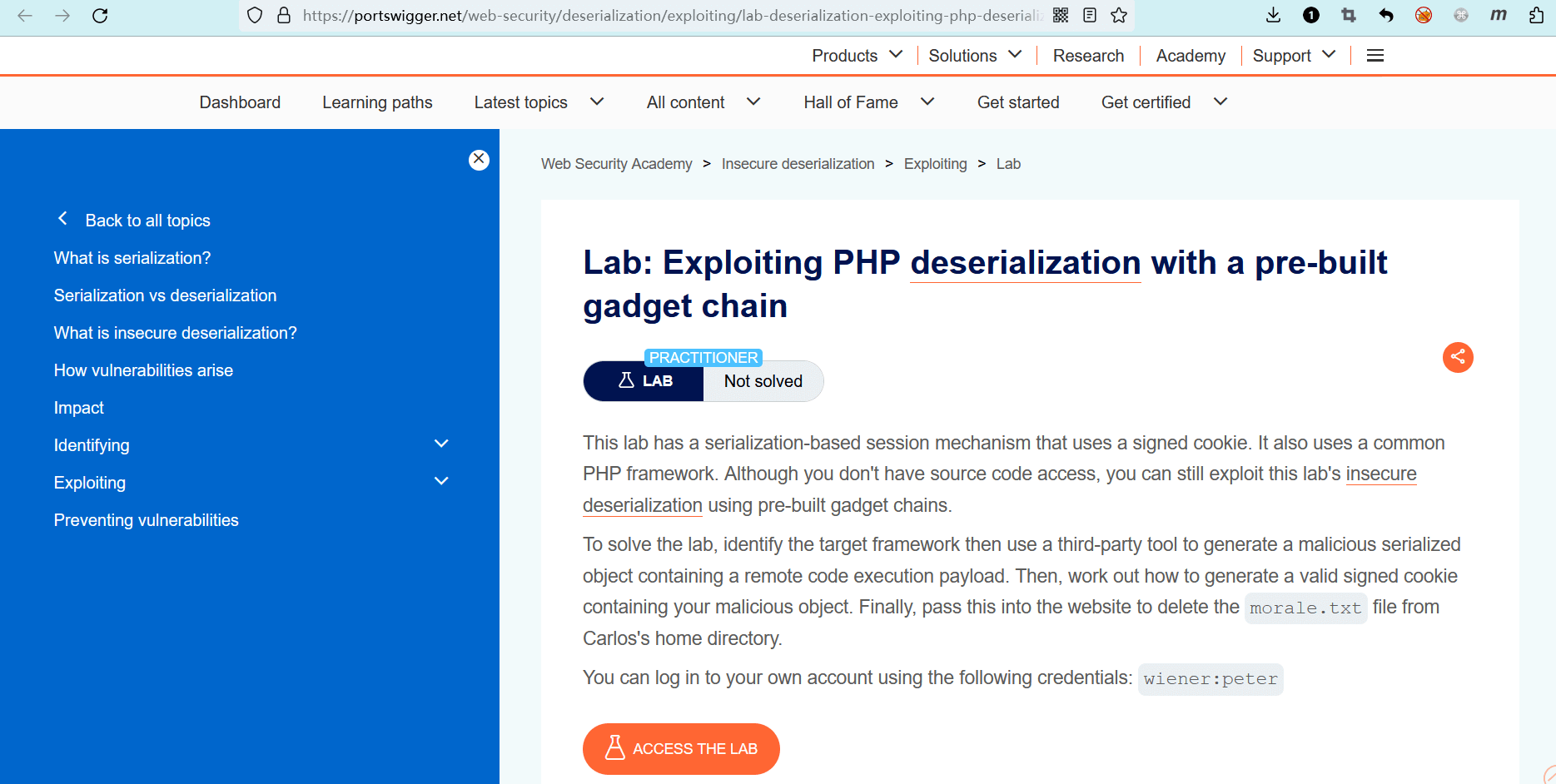
Task: Expand the Hall of Fame dropdown
Action: click(x=868, y=102)
